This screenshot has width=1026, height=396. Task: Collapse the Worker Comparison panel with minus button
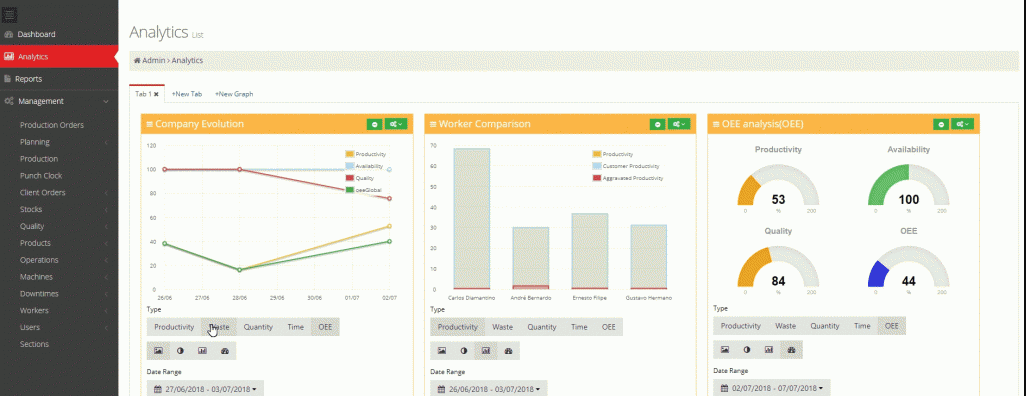pyautogui.click(x=657, y=124)
